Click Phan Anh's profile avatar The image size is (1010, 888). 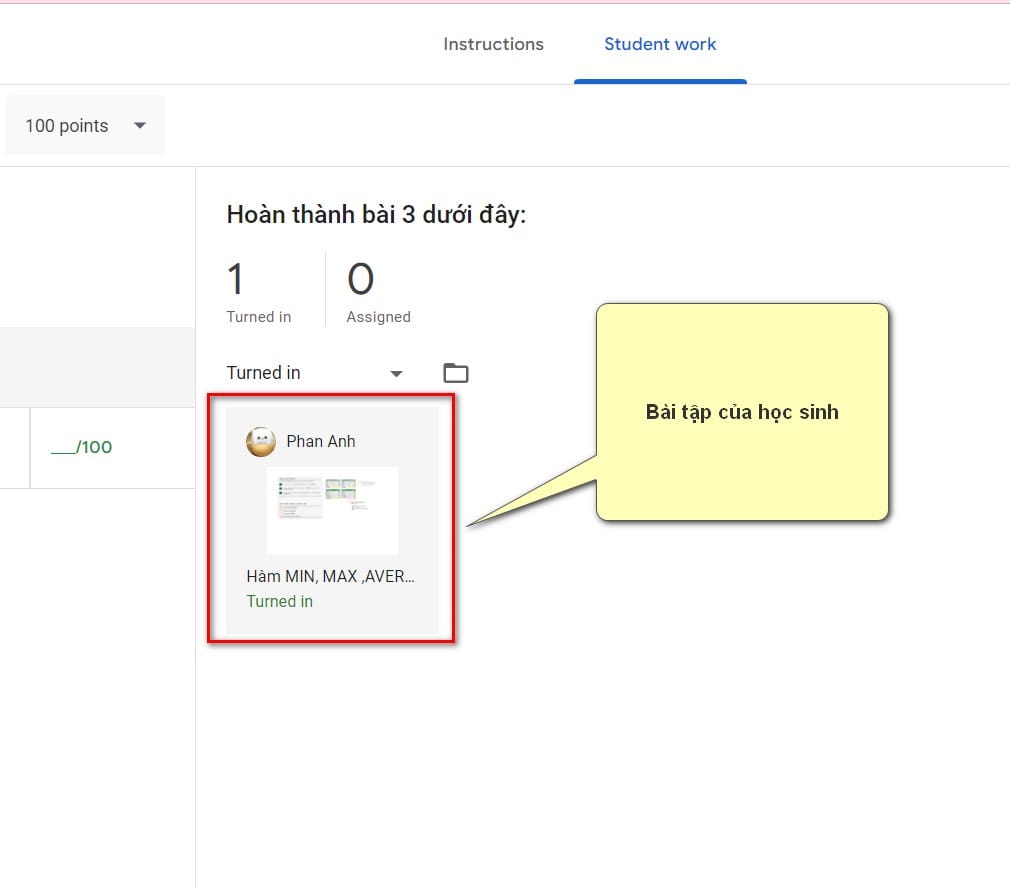[261, 441]
